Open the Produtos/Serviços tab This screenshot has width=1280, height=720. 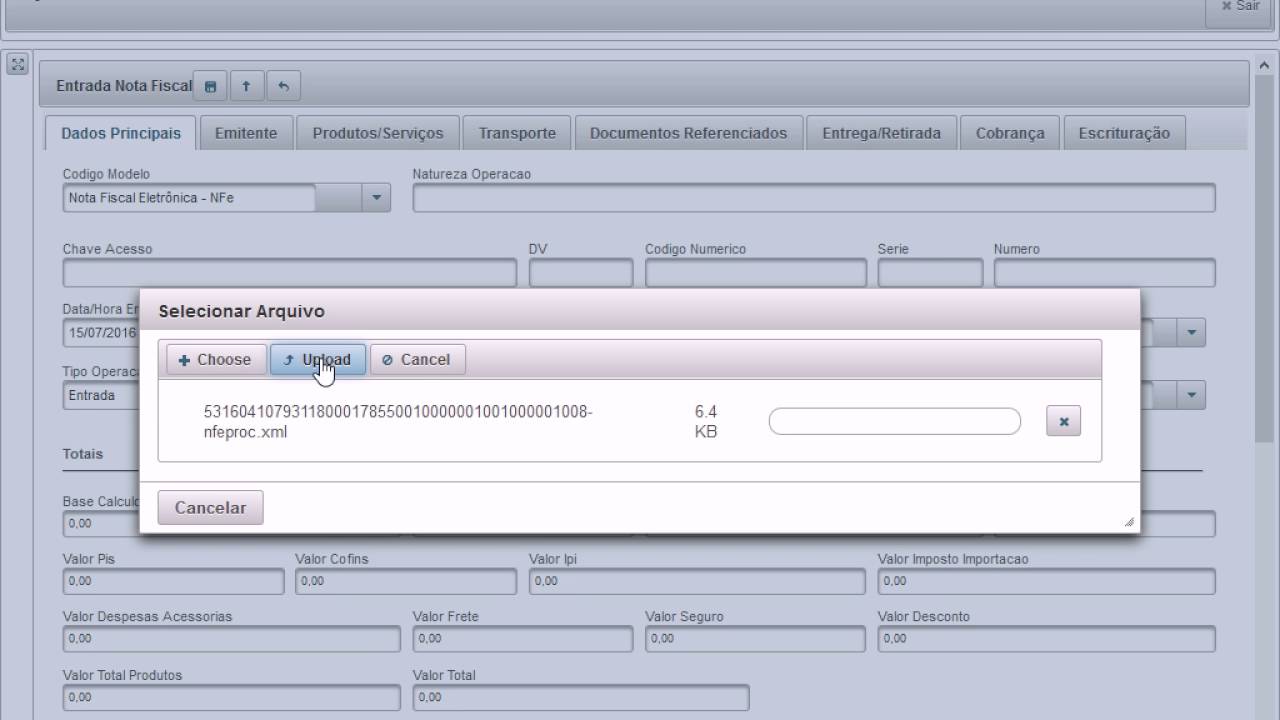pyautogui.click(x=378, y=133)
